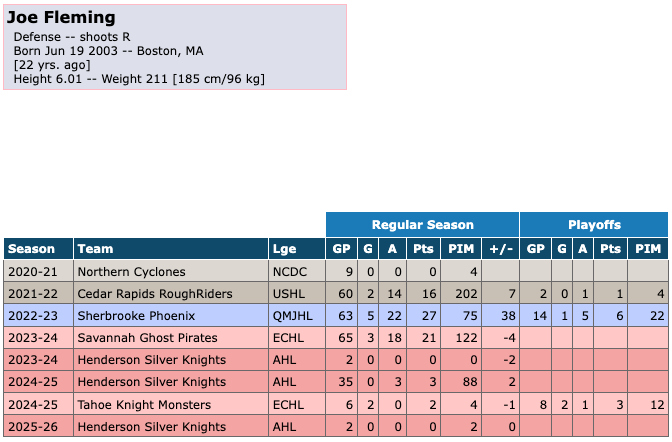The width and height of the screenshot is (672, 442).
Task: Click the black player photo placeholder
Action: [509, 99]
